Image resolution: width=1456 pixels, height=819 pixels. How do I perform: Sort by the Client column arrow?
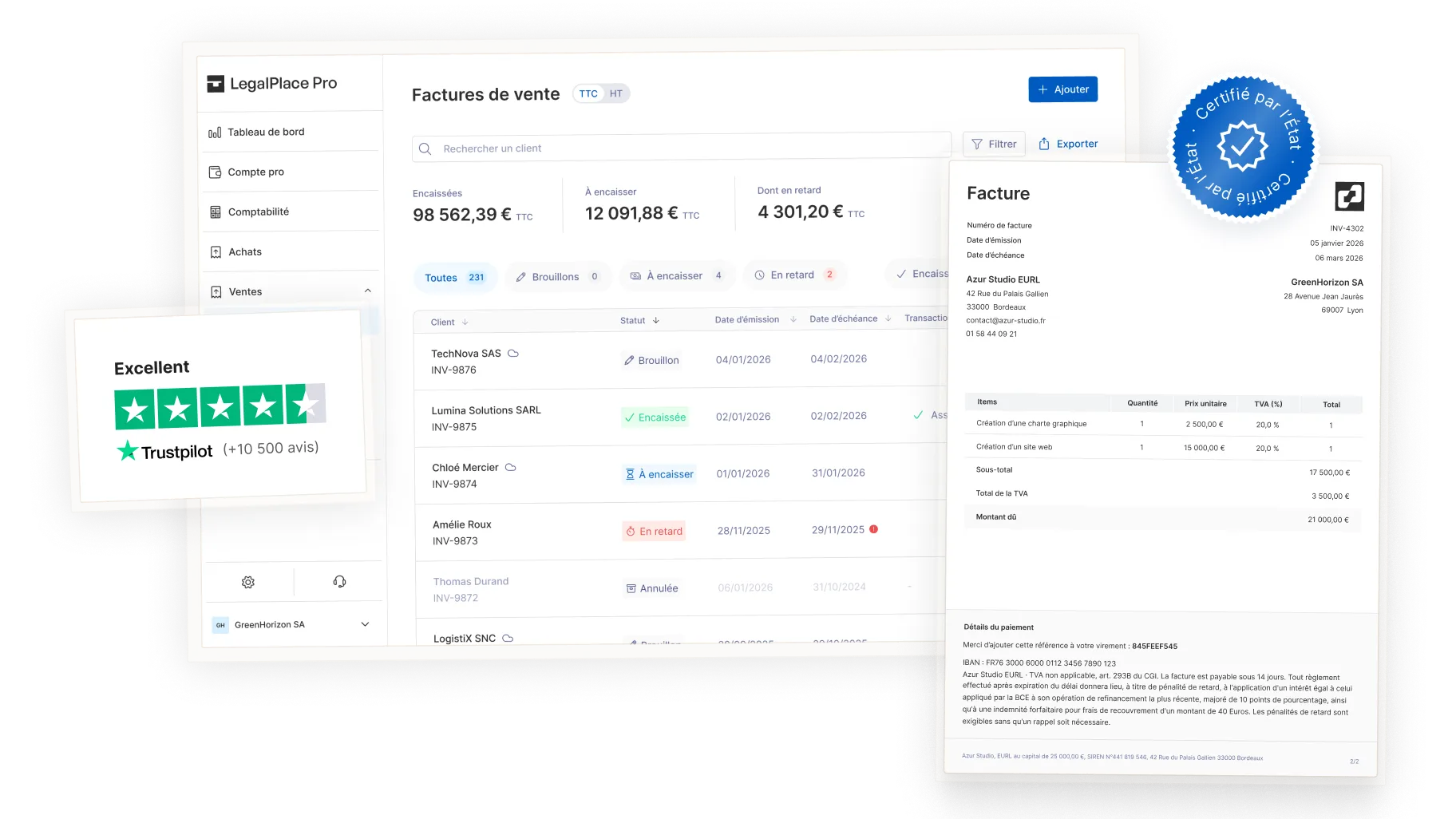465,322
